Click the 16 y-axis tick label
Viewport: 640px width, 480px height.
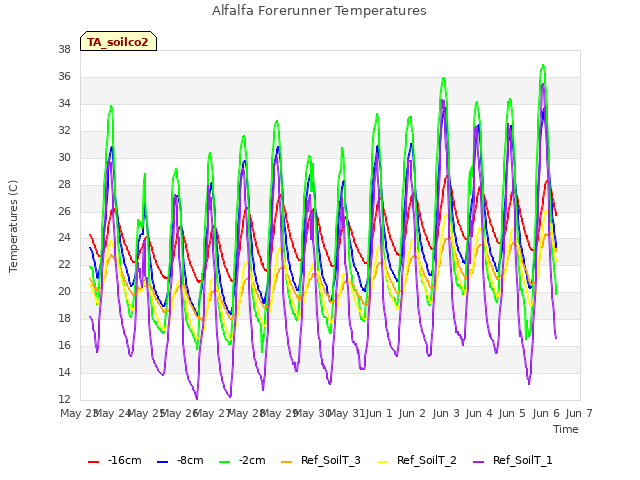[64, 345]
